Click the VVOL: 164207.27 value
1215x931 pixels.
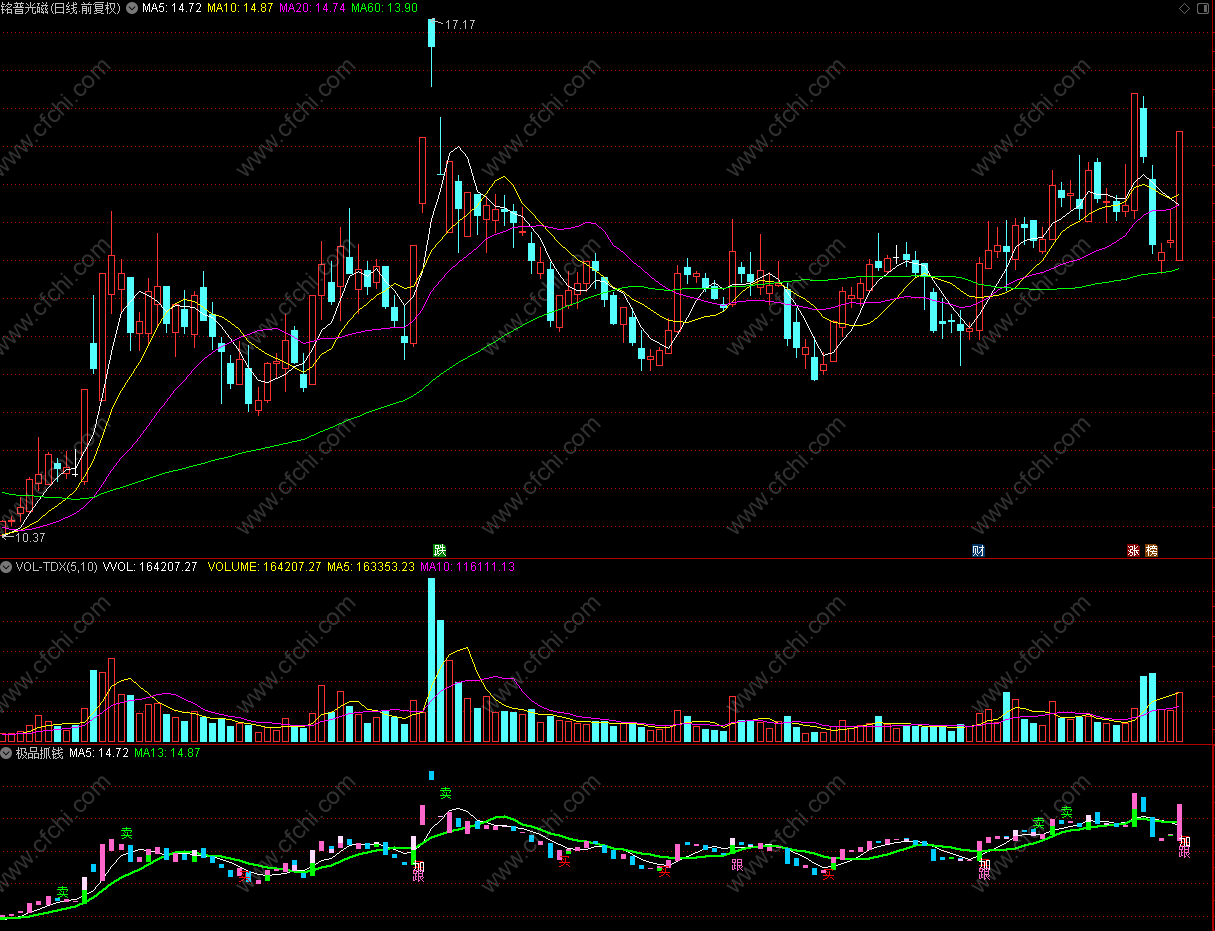click(150, 567)
